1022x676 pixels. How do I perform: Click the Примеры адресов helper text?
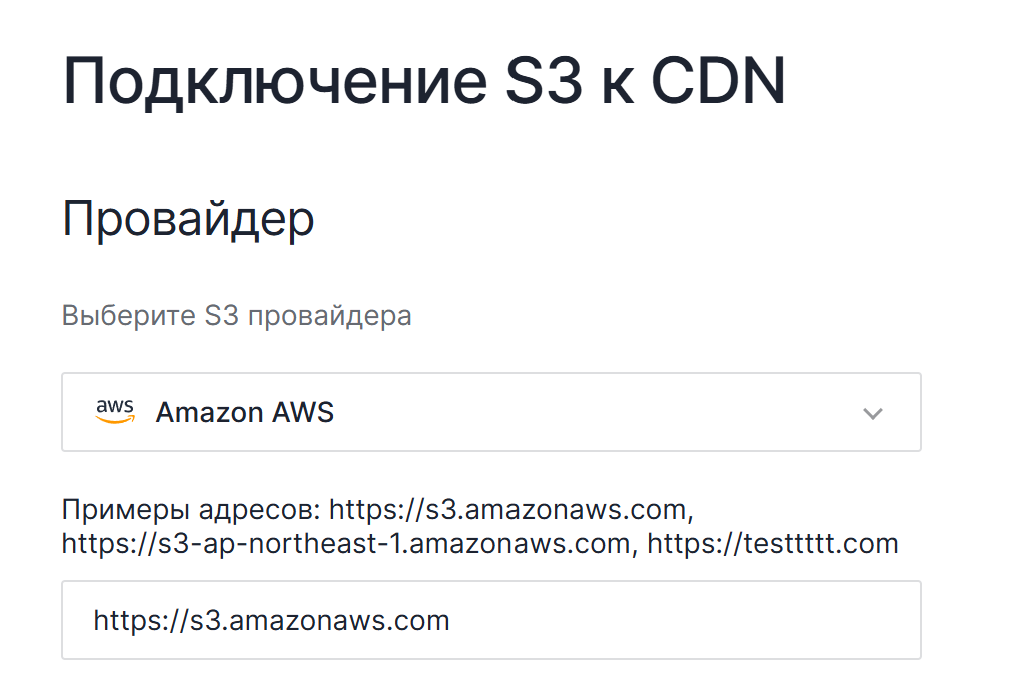[x=190, y=508]
